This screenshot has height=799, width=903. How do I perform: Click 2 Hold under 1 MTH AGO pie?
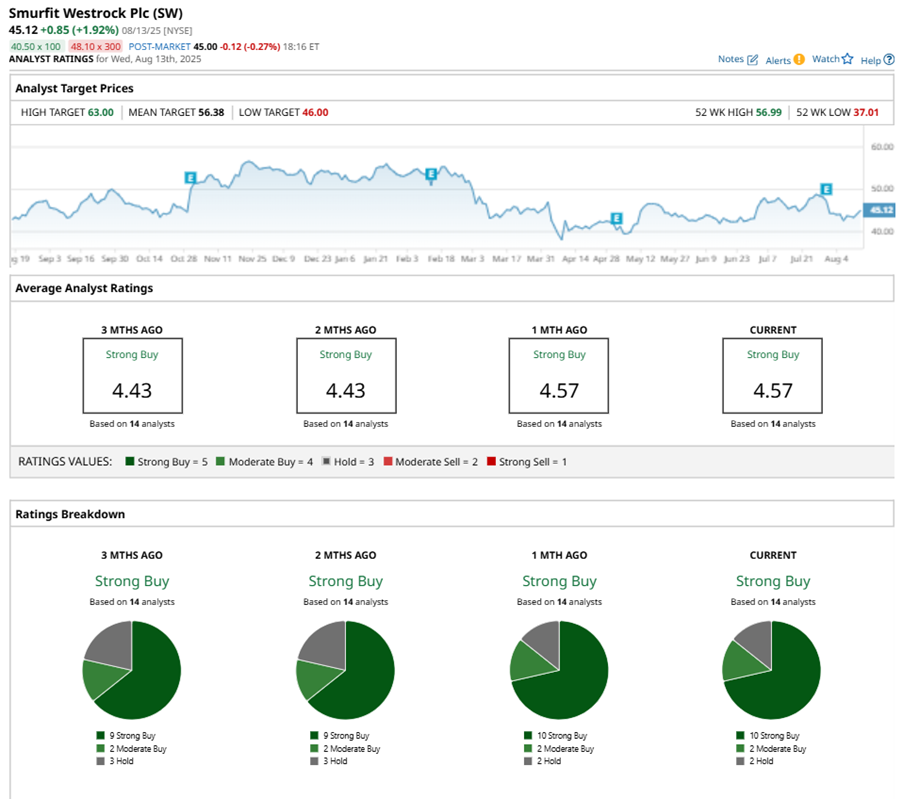(549, 761)
